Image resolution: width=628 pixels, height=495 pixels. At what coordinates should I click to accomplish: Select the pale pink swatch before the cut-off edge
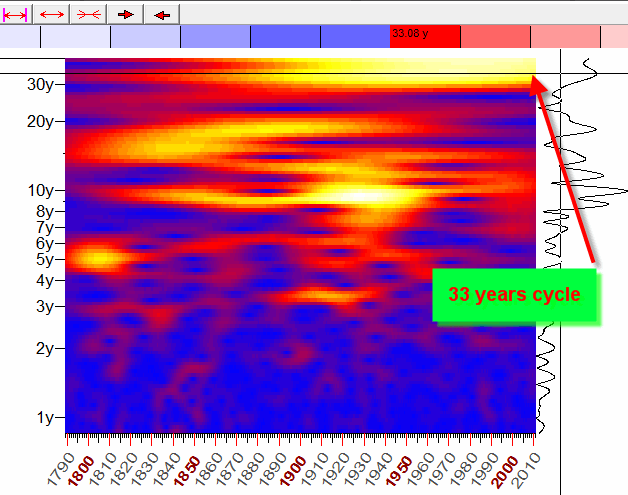click(614, 37)
